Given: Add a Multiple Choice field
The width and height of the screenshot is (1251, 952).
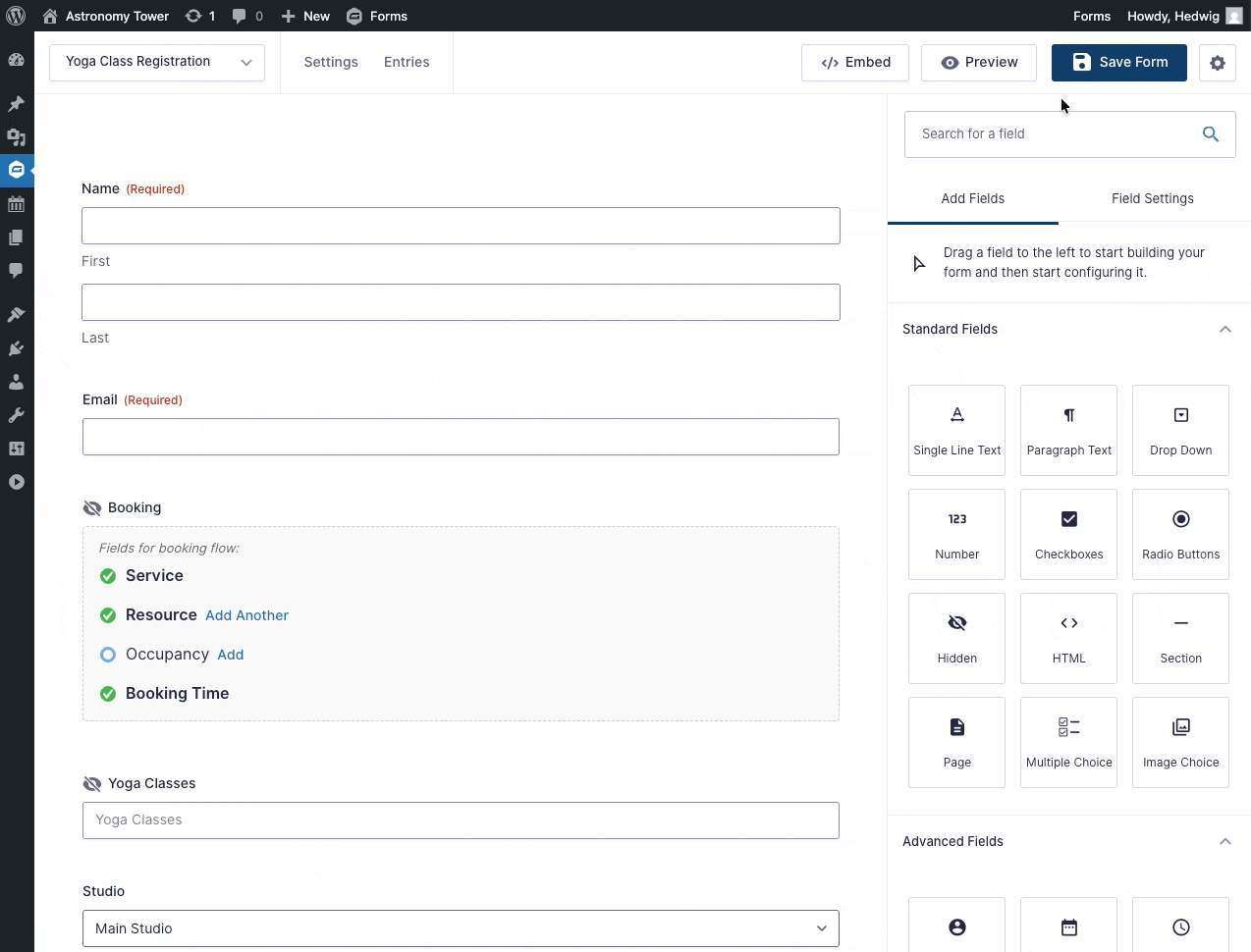Looking at the screenshot, I should click(1068, 742).
